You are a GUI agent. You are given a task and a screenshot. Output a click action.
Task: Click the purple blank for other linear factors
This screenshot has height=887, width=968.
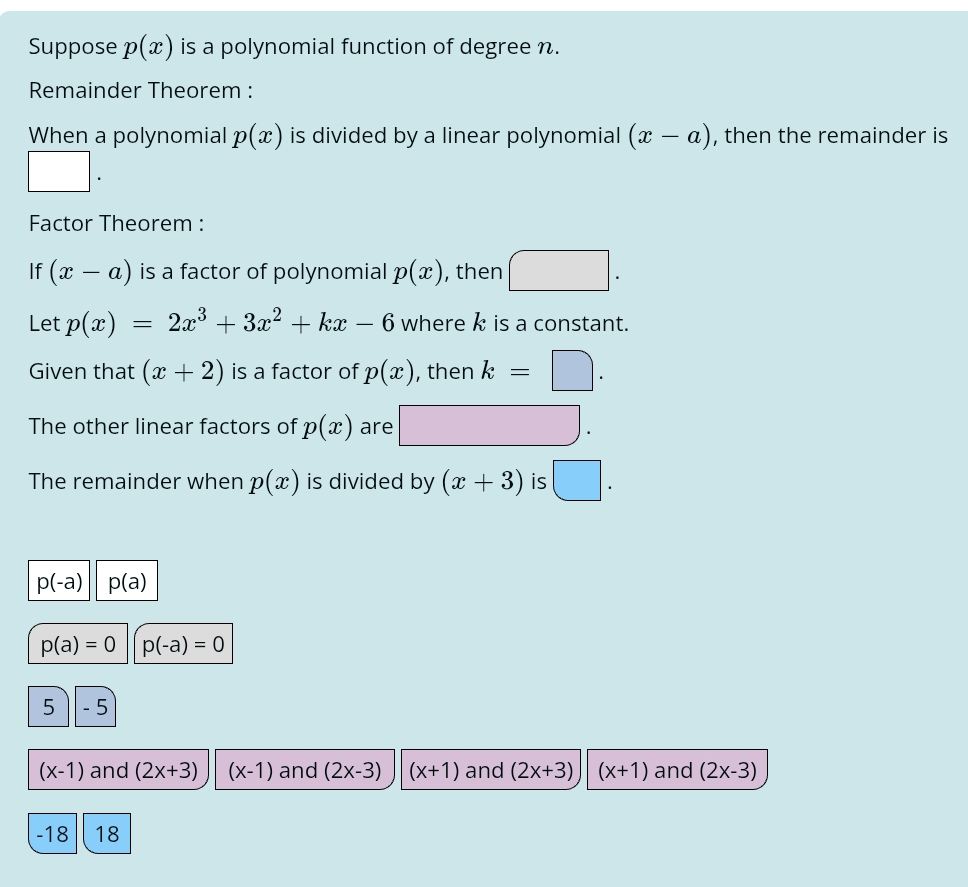(489, 425)
